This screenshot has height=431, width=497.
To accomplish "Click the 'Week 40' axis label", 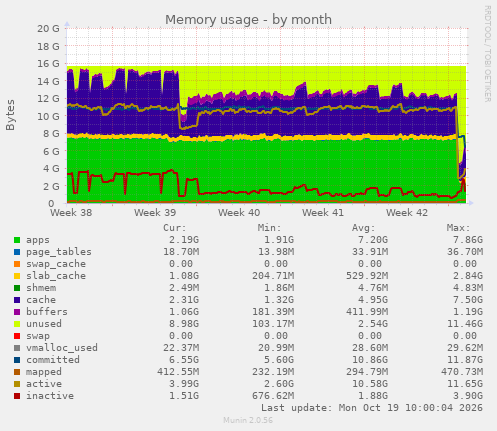I will coord(239,213).
